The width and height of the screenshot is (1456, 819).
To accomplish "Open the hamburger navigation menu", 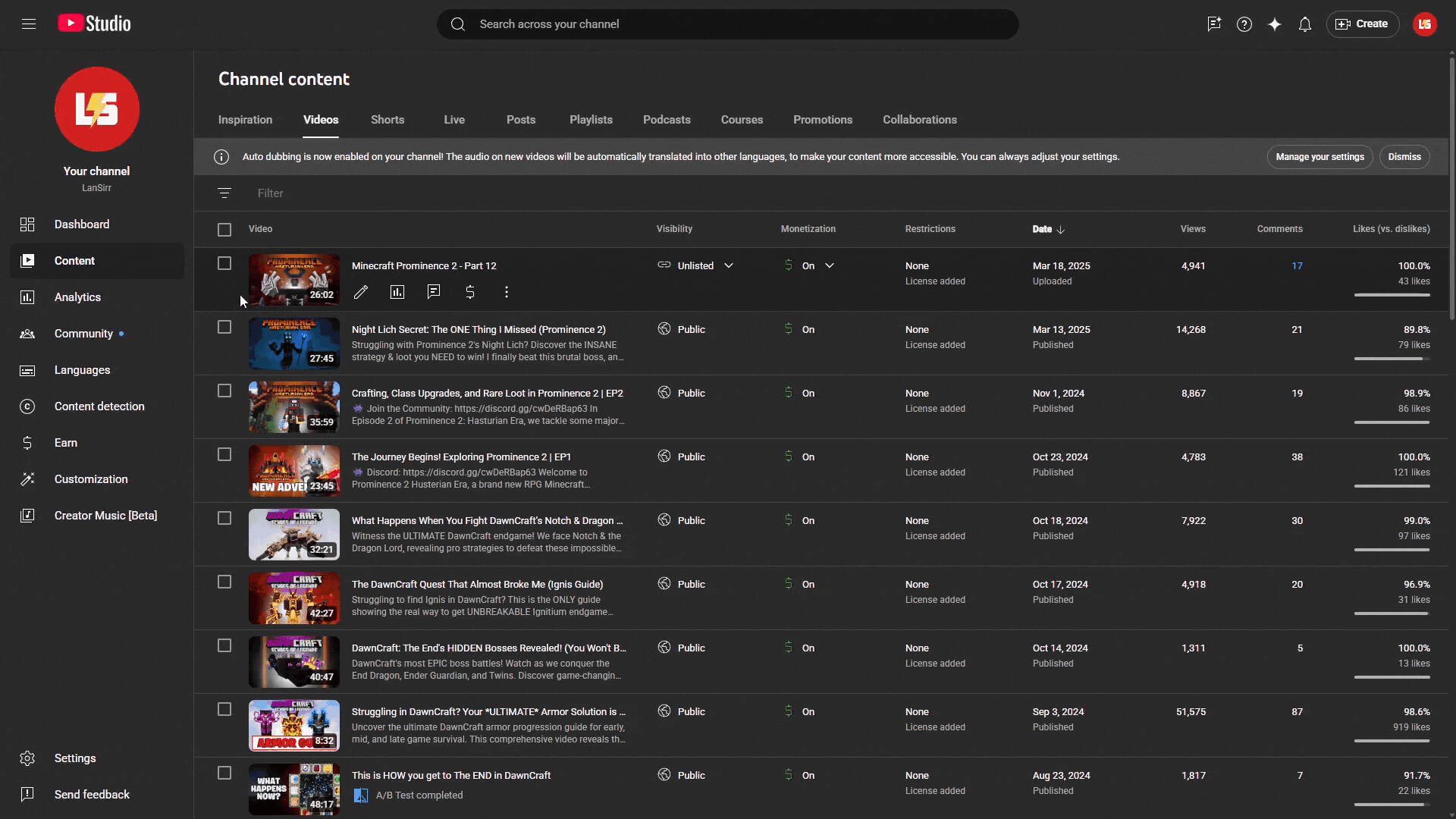I will click(x=29, y=24).
